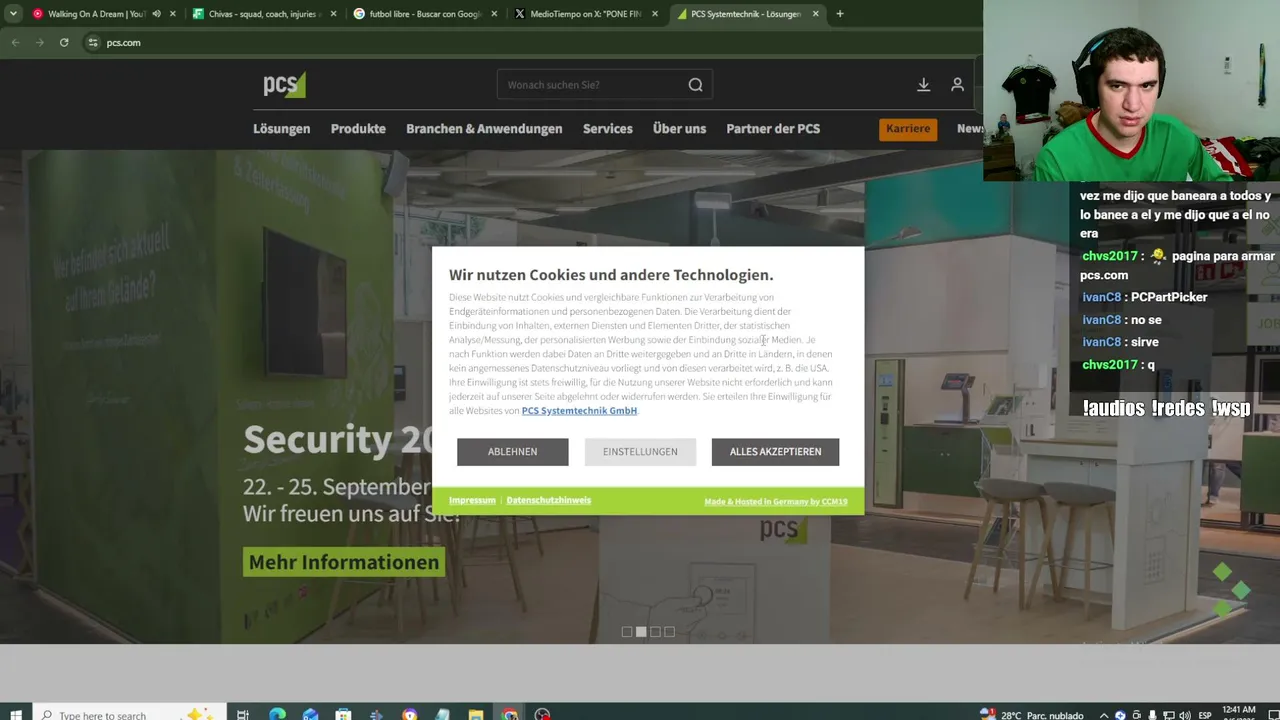Show hidden system tray icons
The image size is (1280, 720).
coord(1104,715)
